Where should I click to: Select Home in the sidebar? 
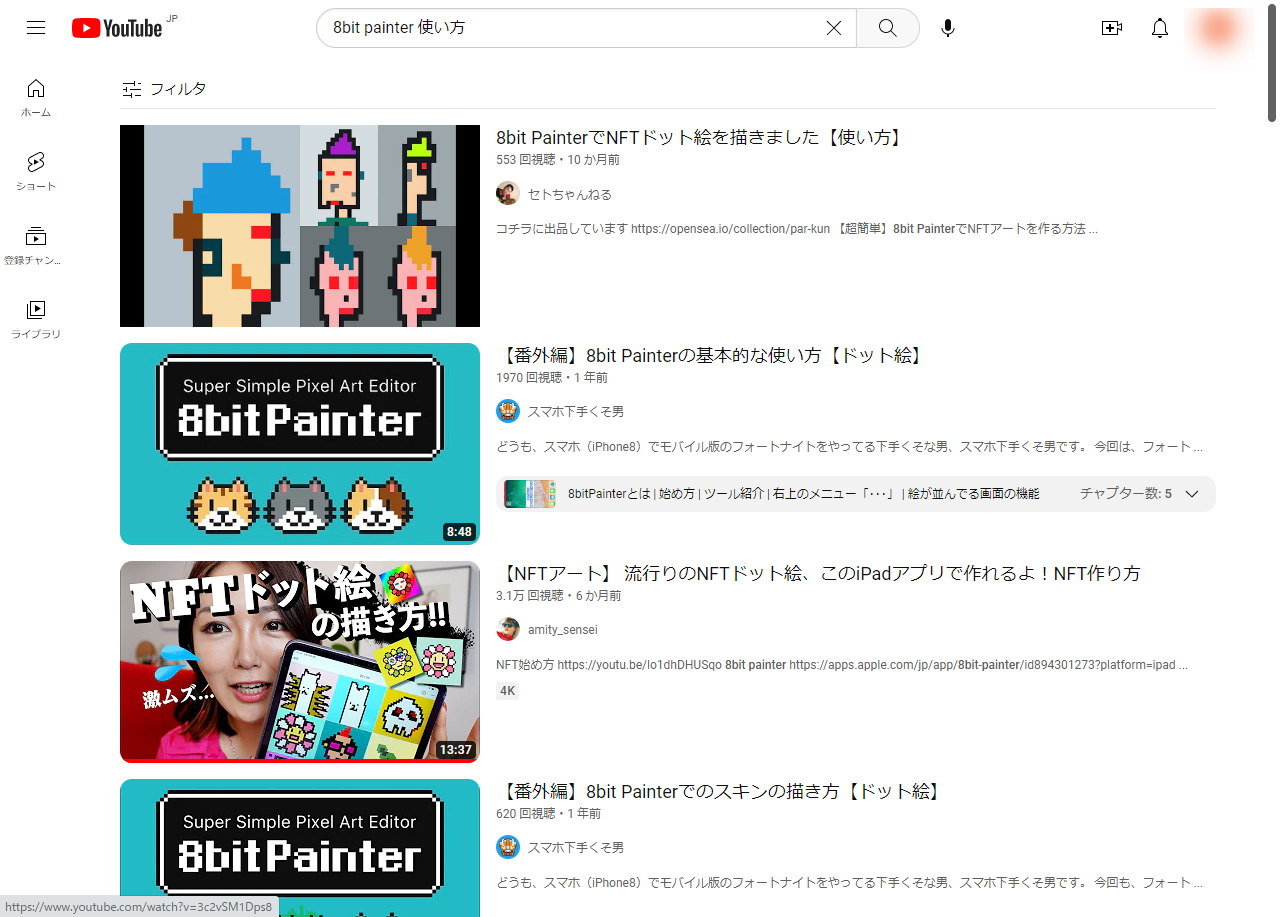coord(36,98)
